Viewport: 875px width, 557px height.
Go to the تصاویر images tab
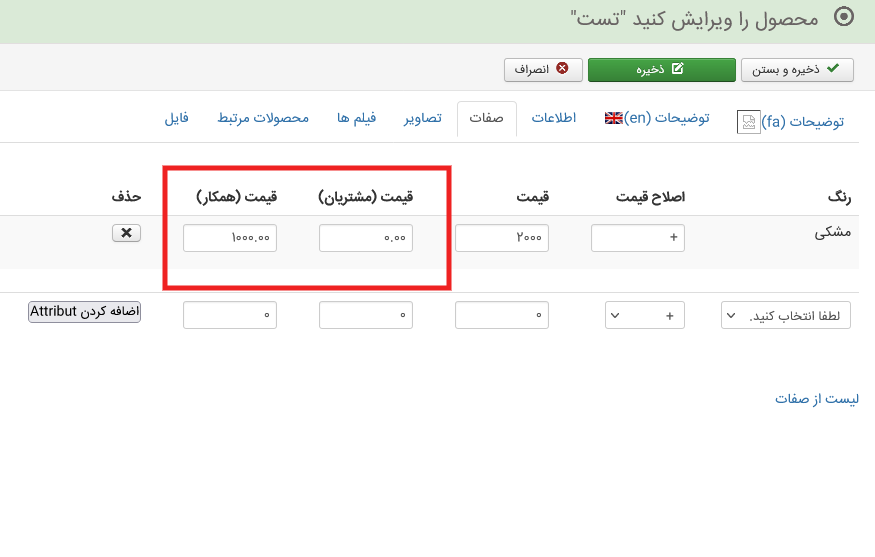[423, 118]
